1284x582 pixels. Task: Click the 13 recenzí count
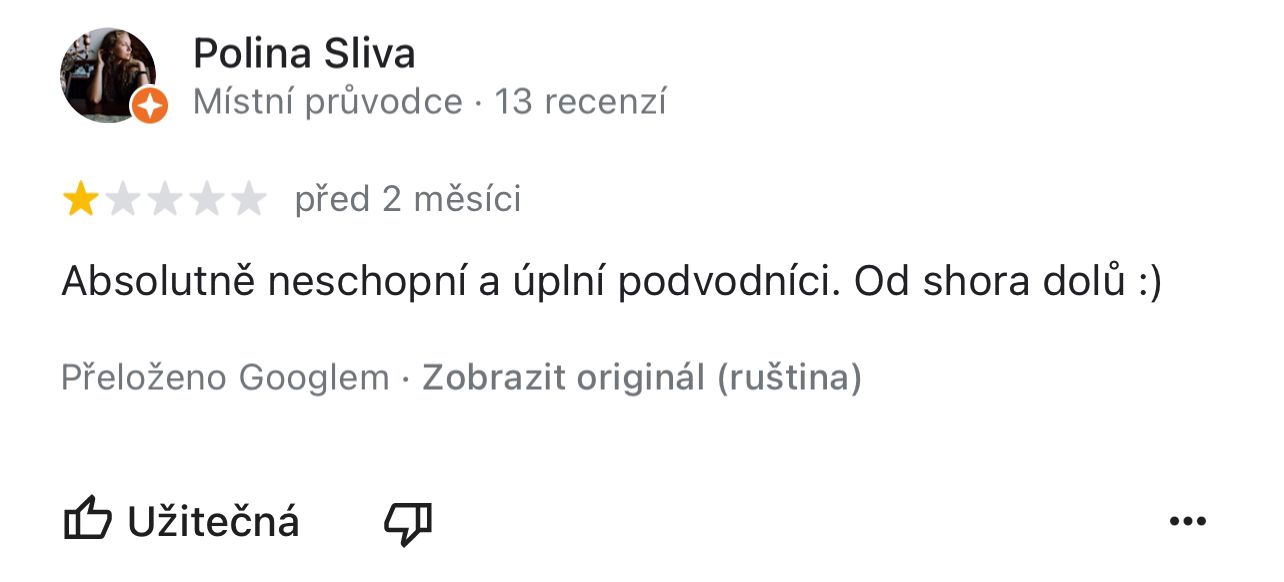tap(581, 102)
